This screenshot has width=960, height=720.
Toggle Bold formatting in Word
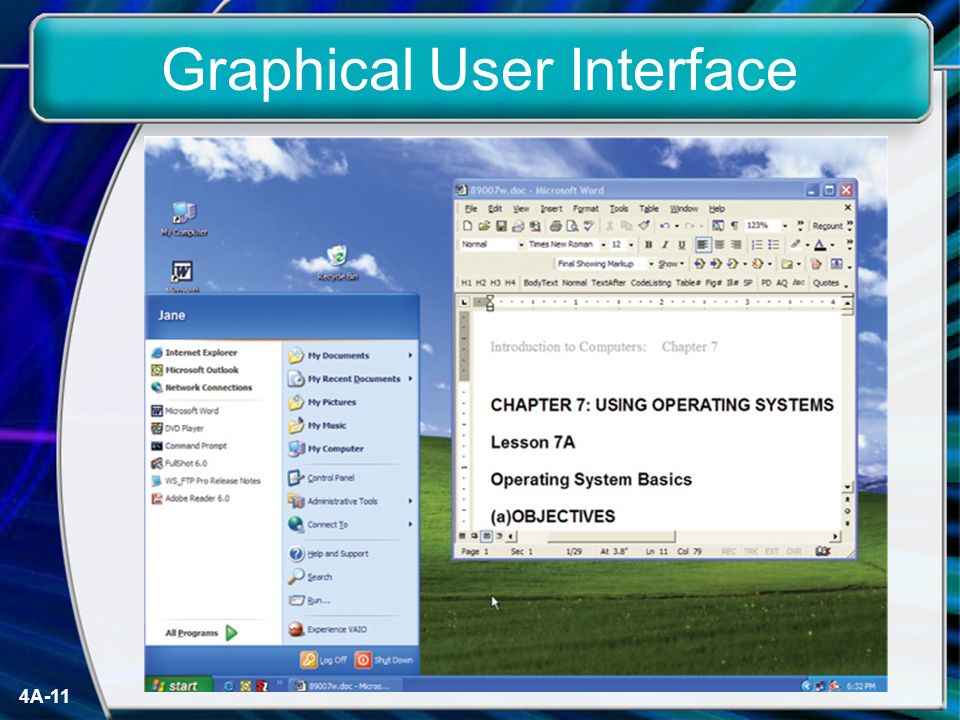coord(648,245)
